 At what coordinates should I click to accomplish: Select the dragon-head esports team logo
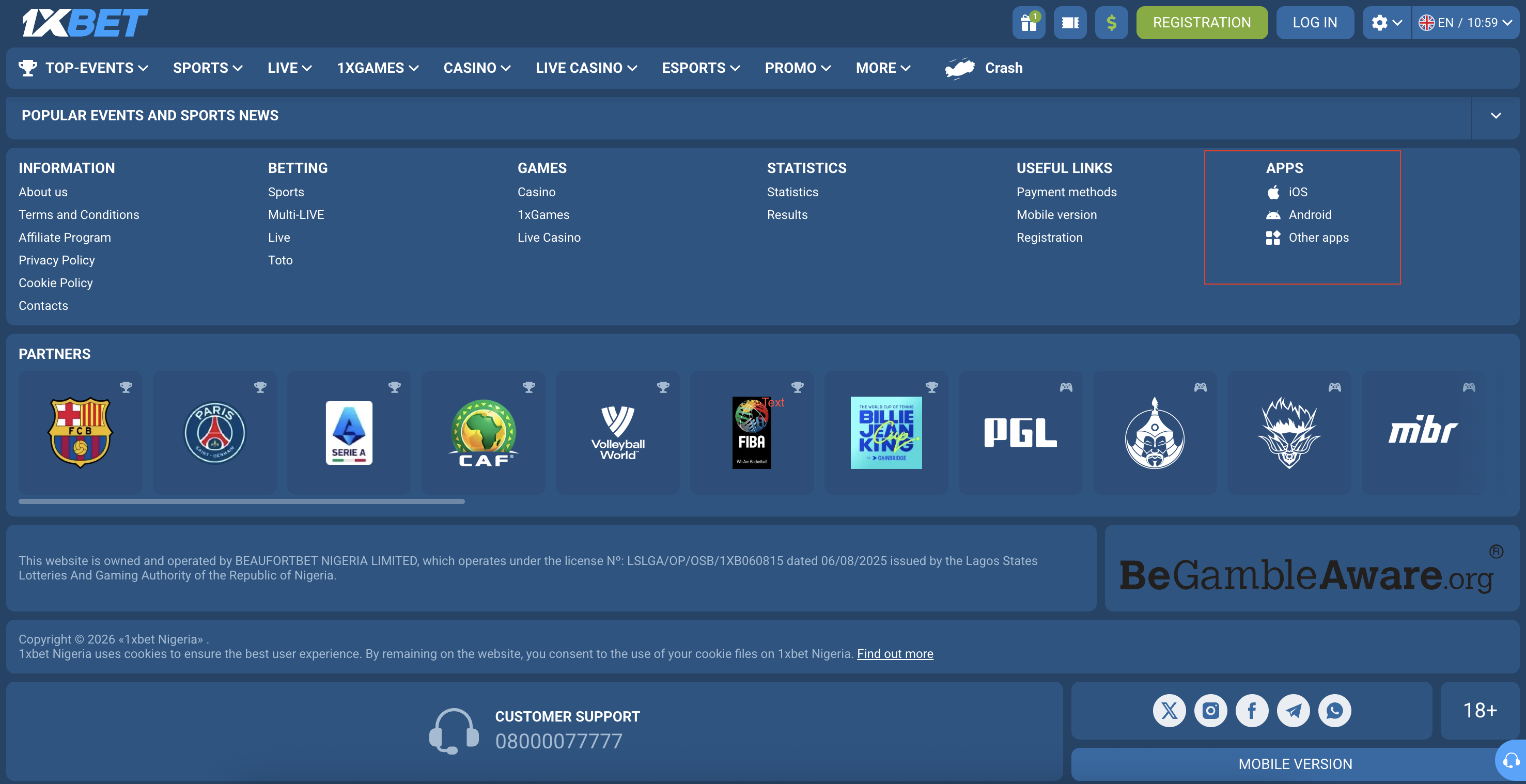point(1289,433)
